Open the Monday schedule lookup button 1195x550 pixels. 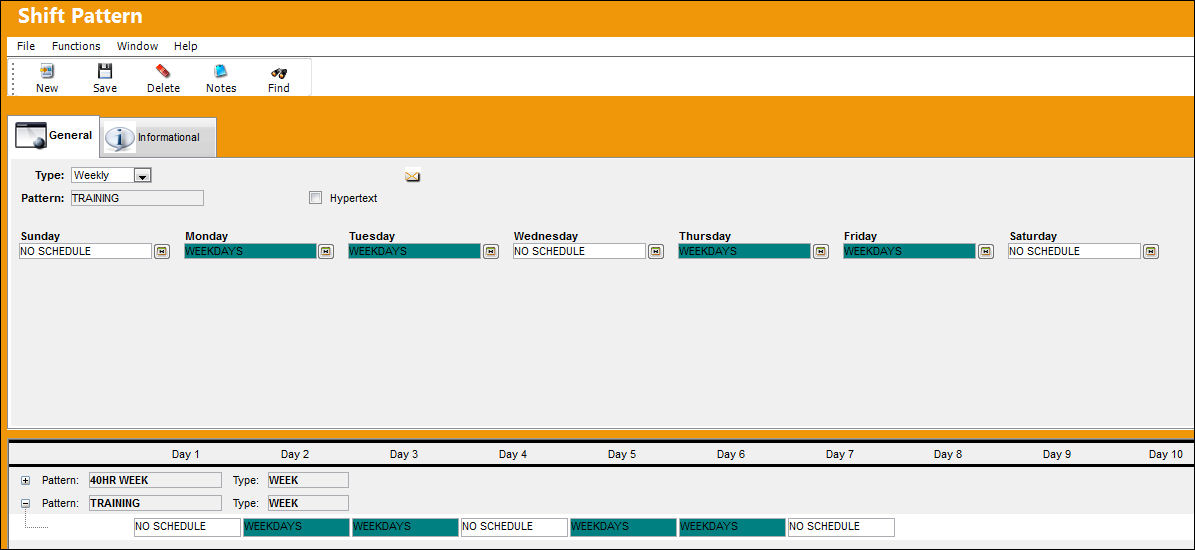[326, 251]
